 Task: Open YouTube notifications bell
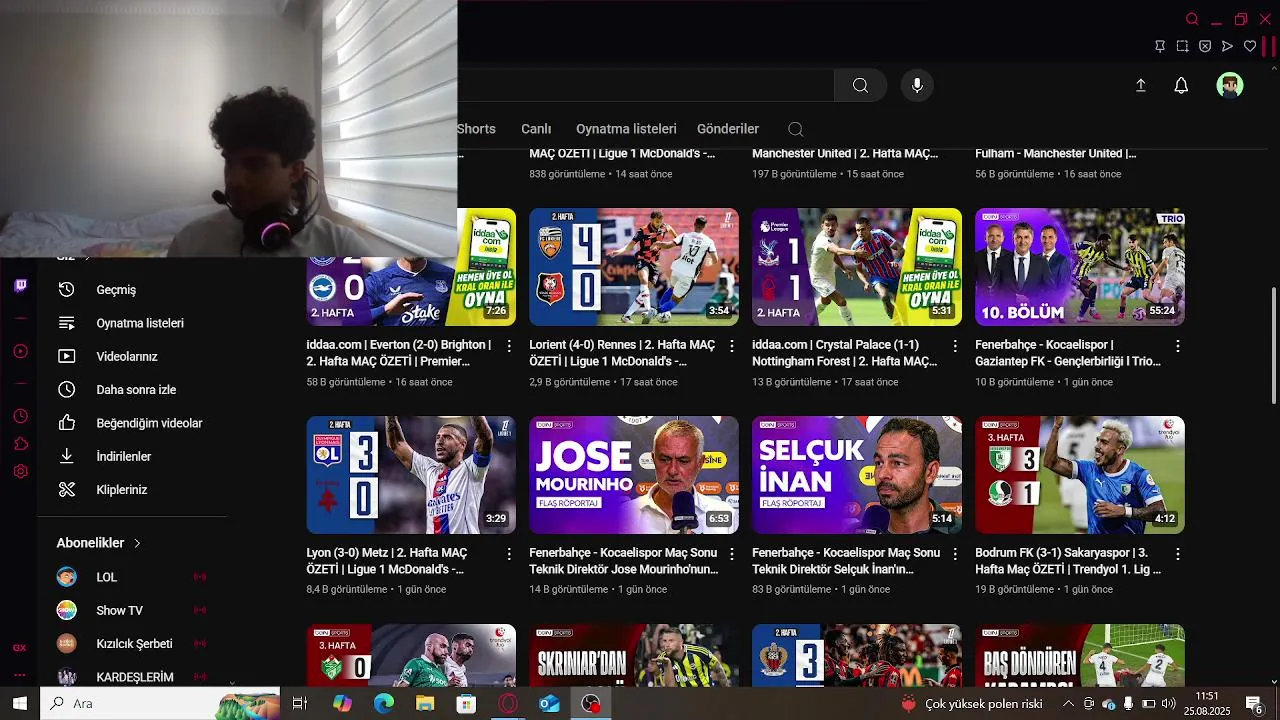[1181, 86]
